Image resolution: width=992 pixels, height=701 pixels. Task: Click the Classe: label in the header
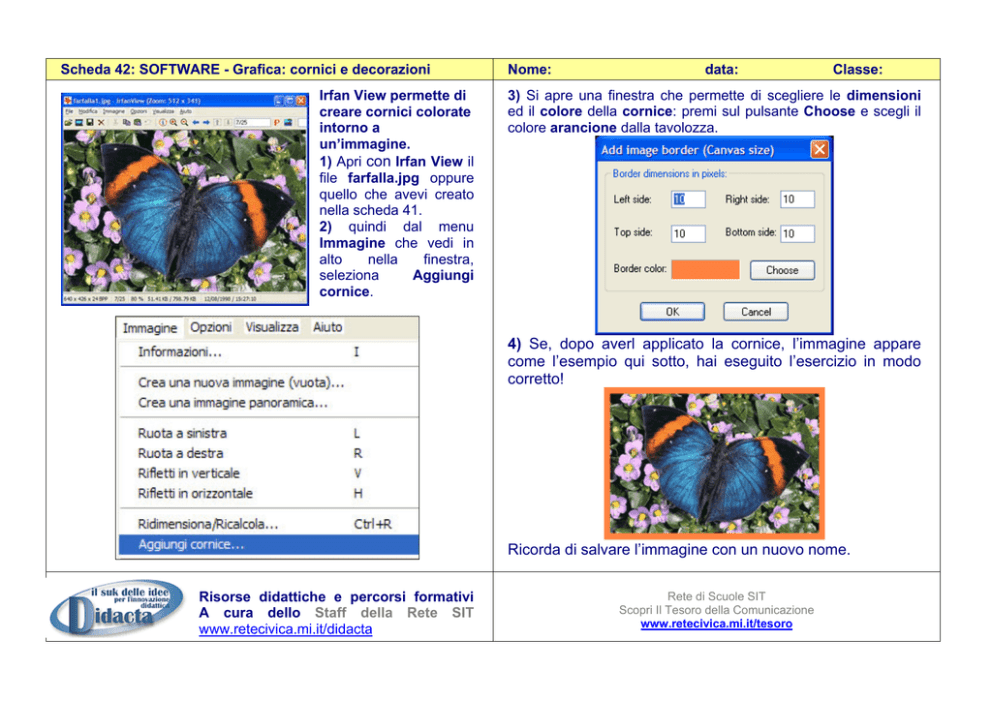(857, 70)
